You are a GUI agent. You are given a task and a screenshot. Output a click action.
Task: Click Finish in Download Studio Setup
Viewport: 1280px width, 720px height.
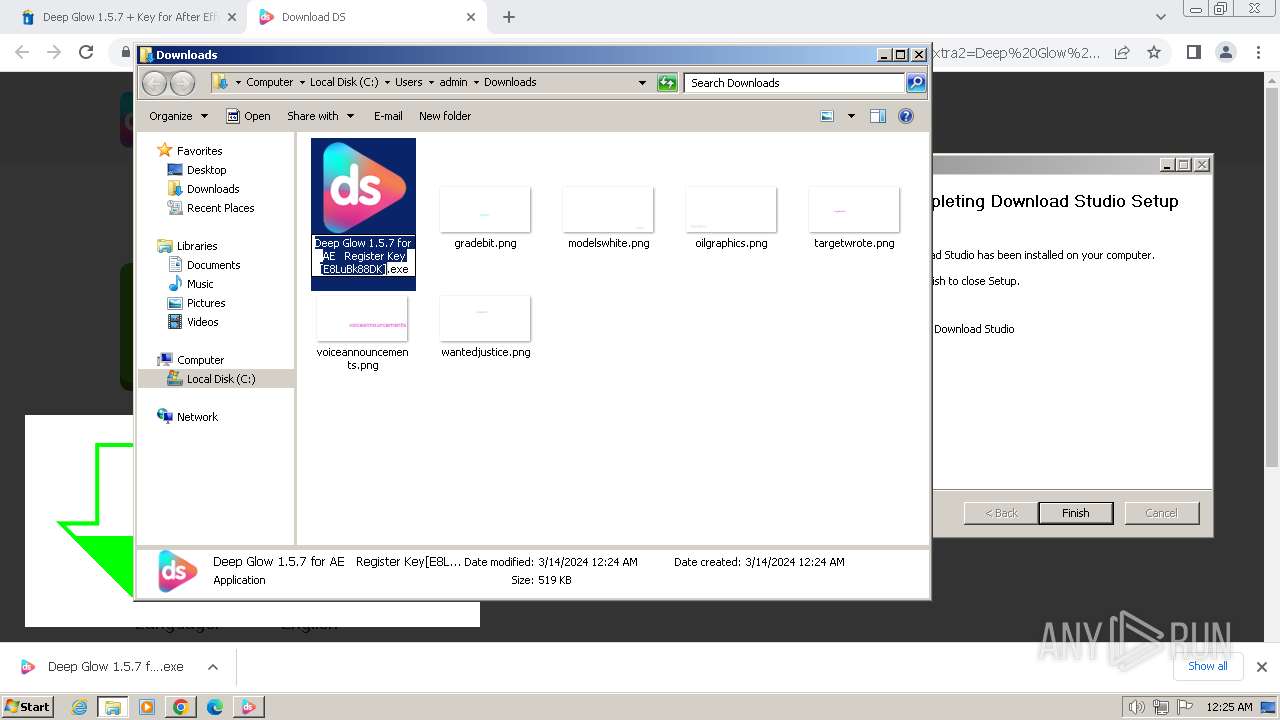[x=1075, y=513]
